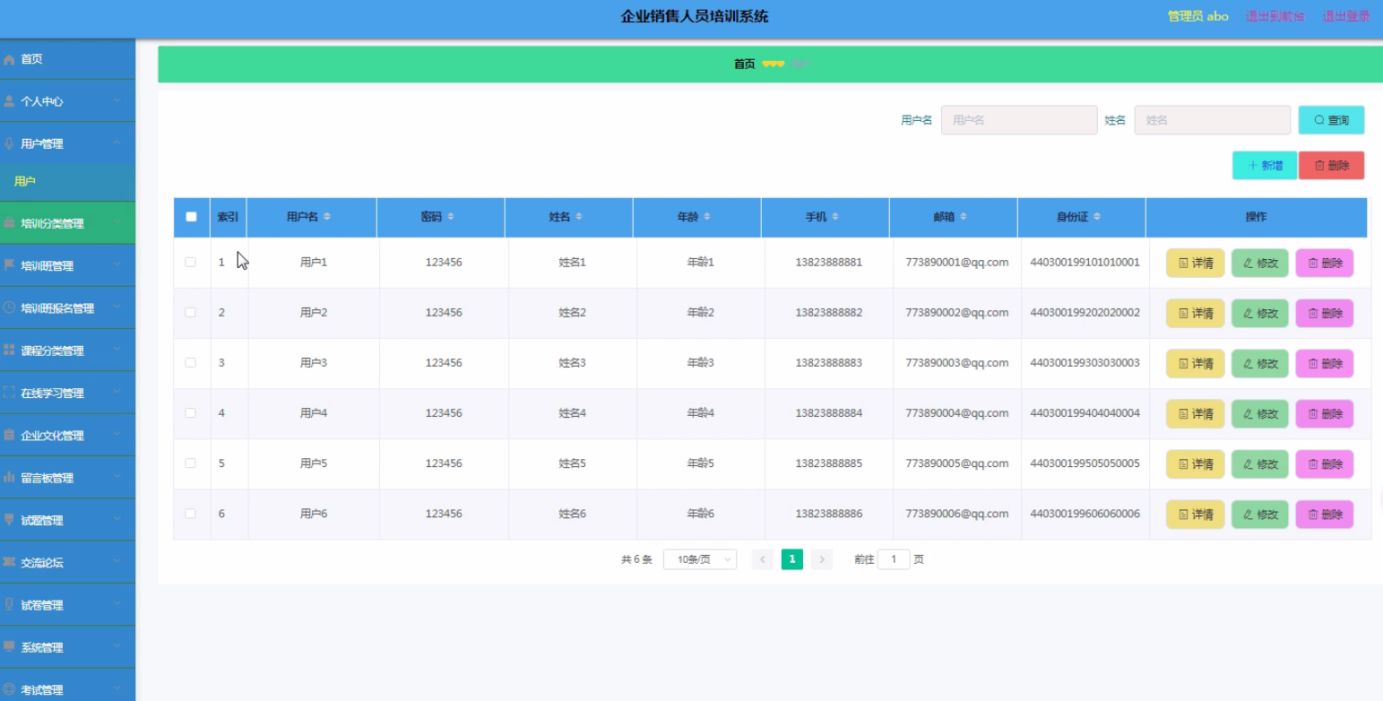Check the box for row 用户2

(191, 312)
